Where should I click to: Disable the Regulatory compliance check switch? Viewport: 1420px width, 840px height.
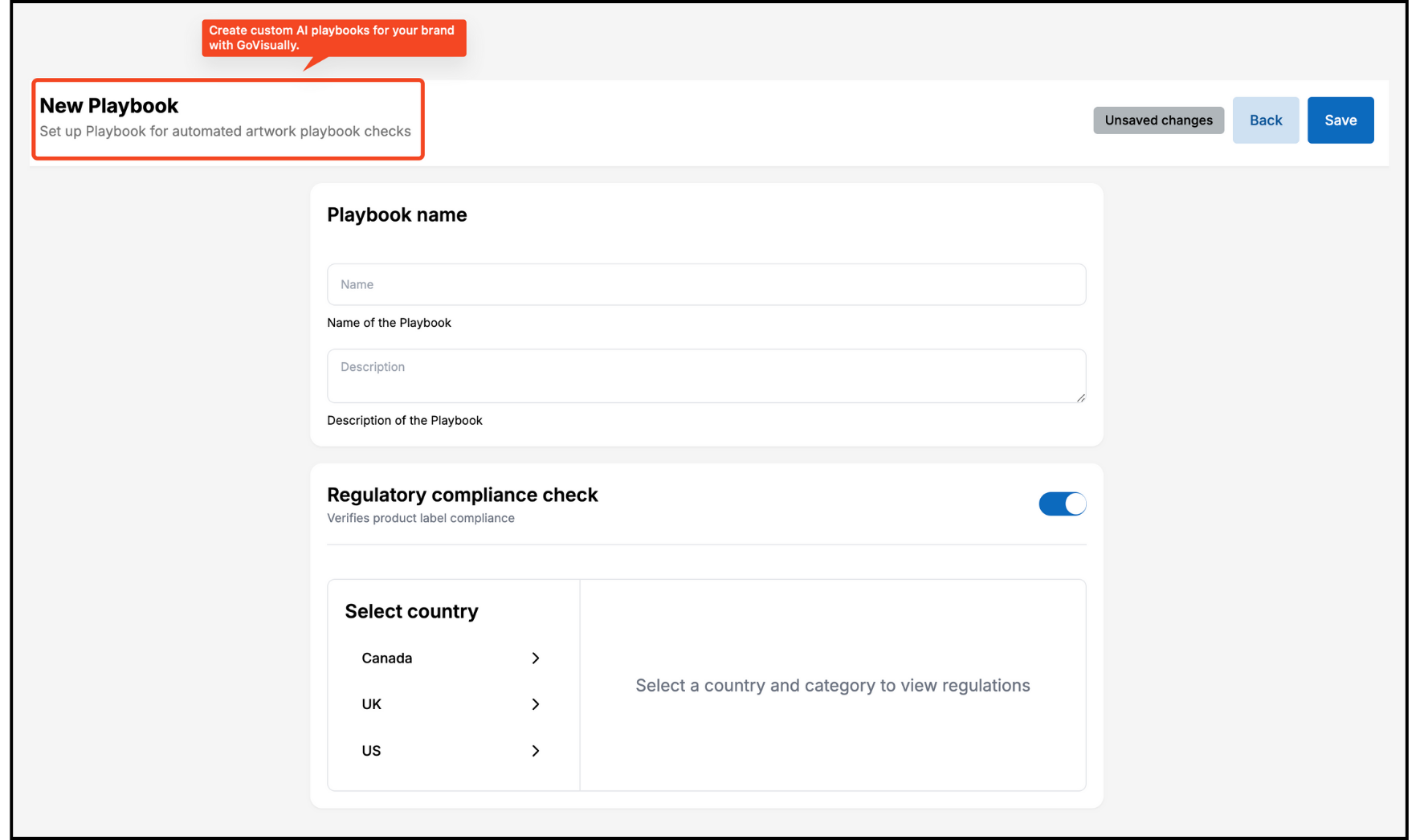point(1062,504)
